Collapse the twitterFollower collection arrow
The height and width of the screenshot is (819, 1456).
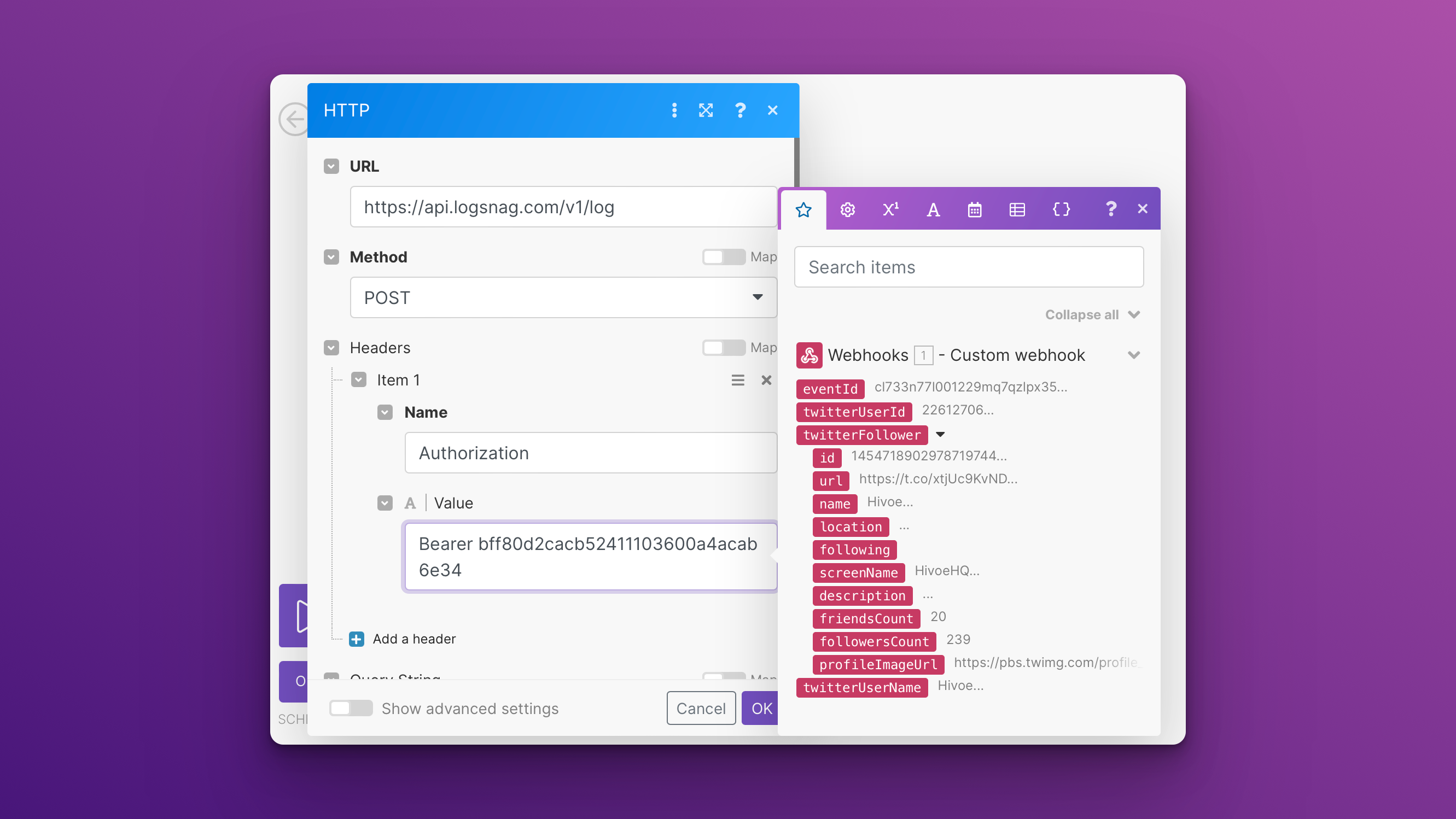coord(941,434)
